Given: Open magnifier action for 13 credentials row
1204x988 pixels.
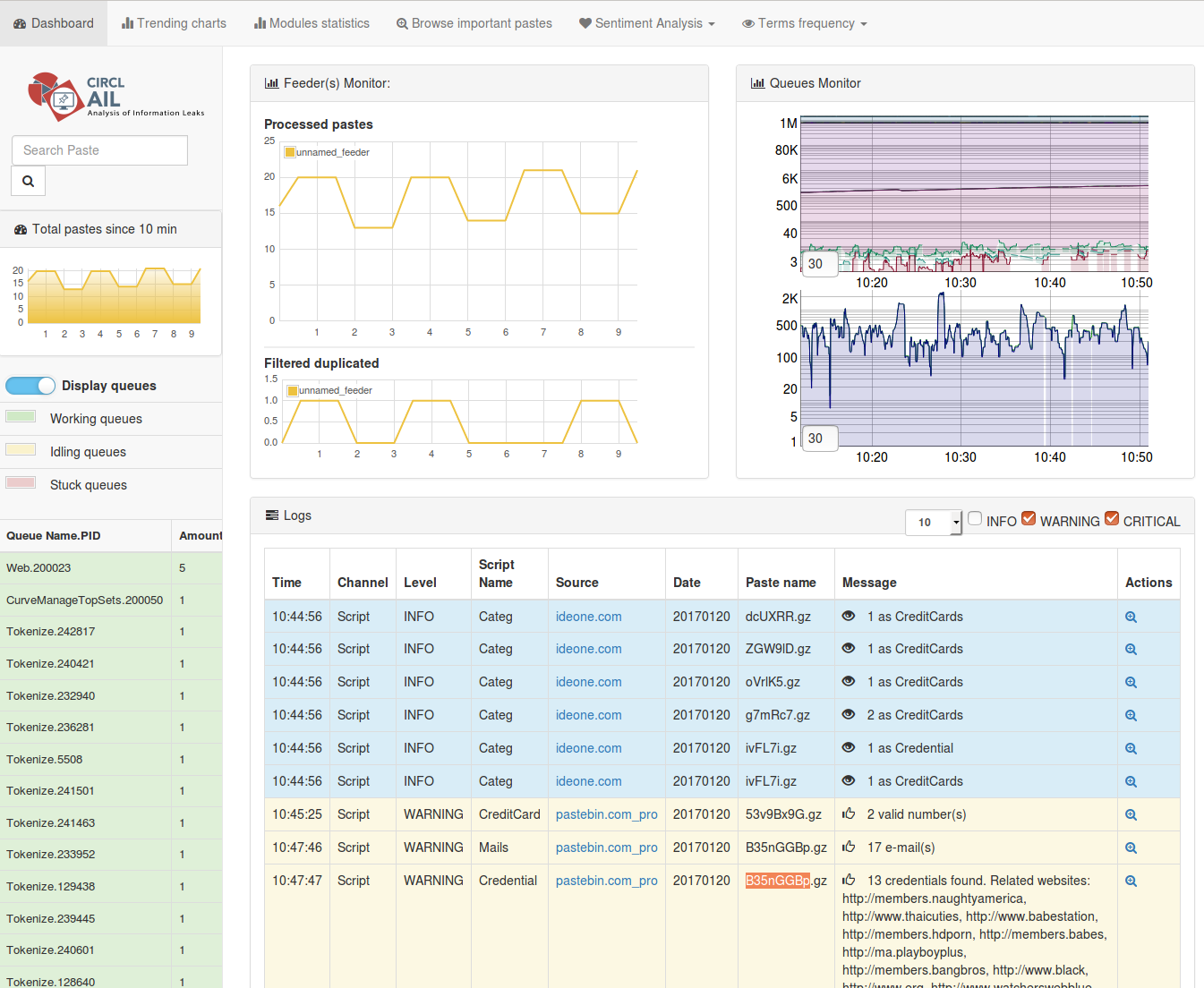Looking at the screenshot, I should 1131,881.
